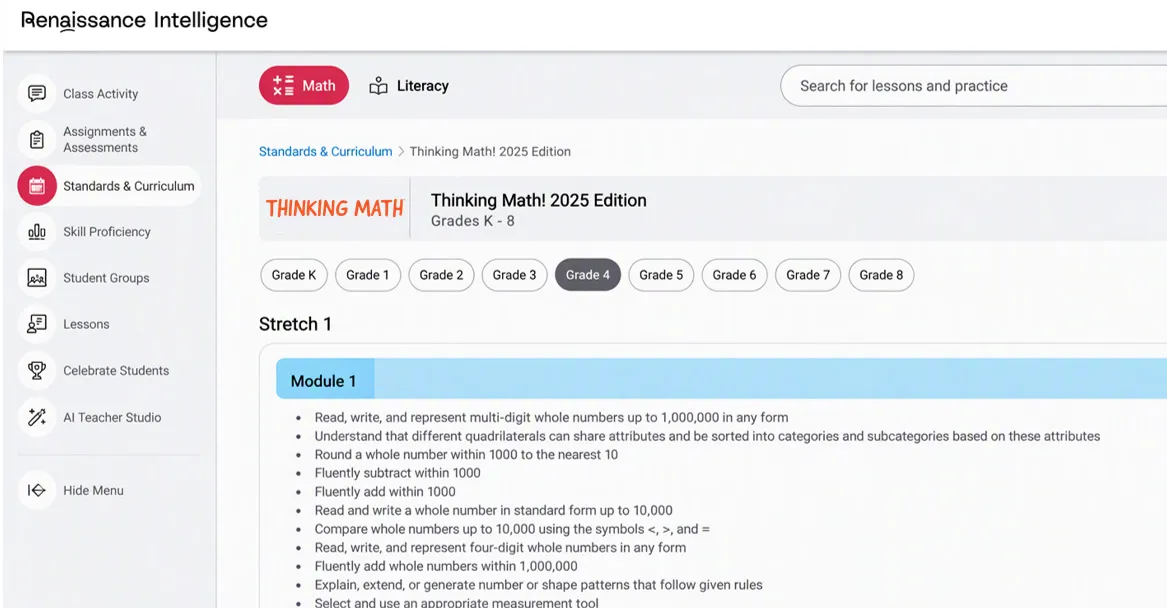
Task: Select the Grade 1 pill
Action: point(368,275)
